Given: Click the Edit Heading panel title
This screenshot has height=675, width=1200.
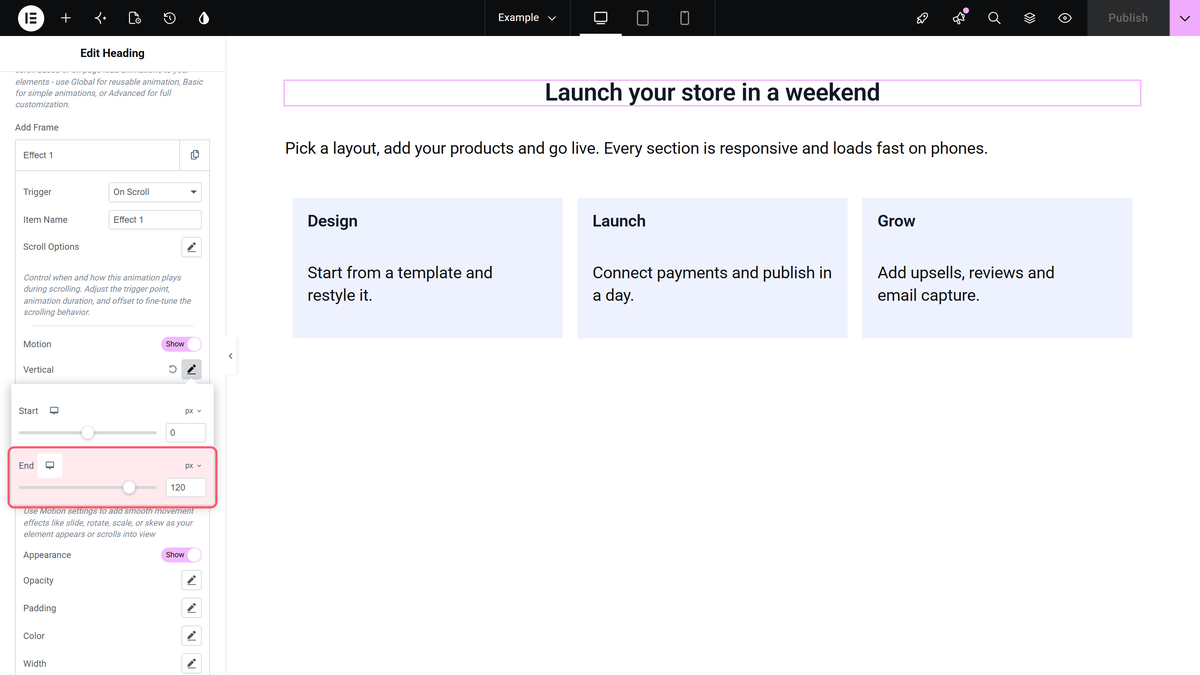Looking at the screenshot, I should pos(112,53).
